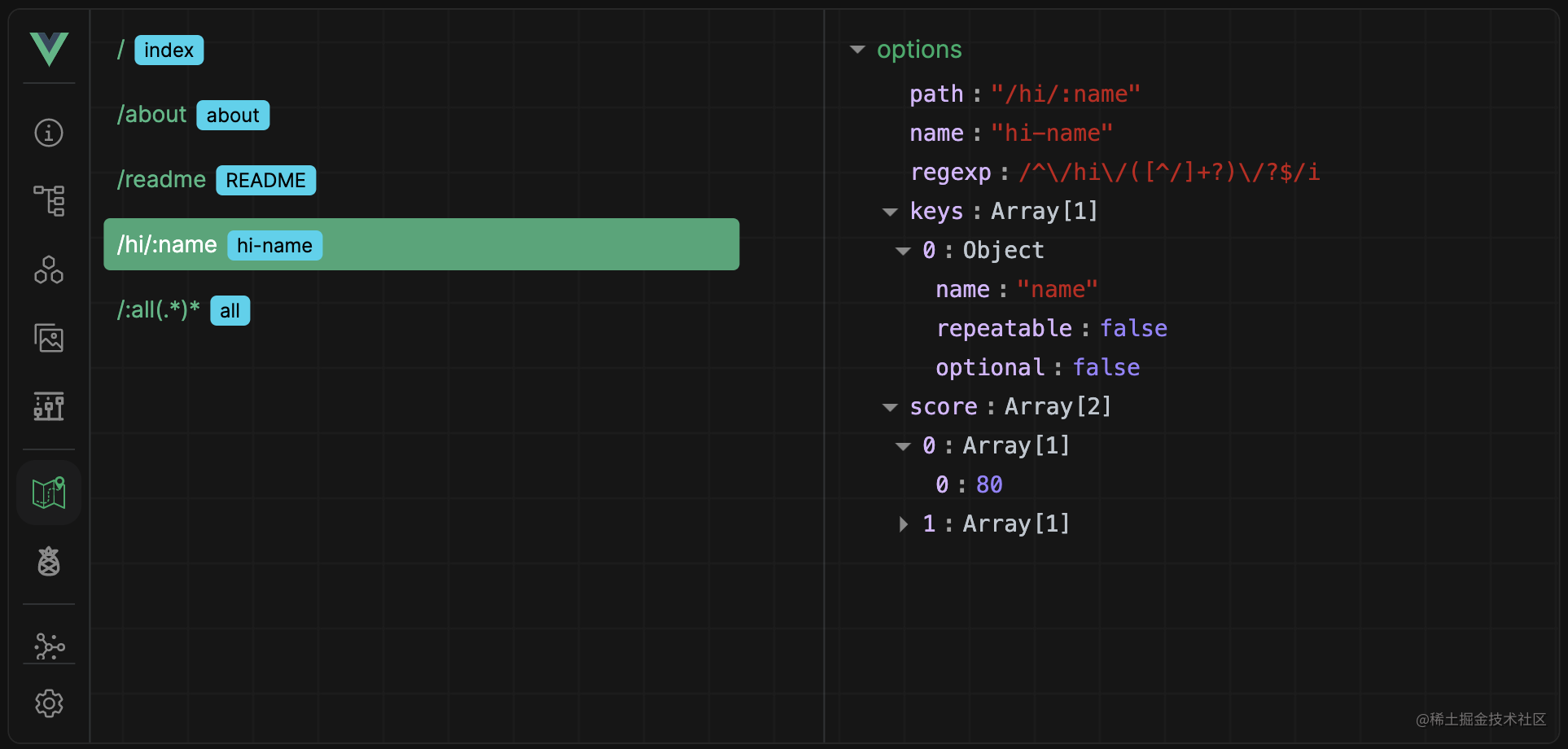Open the Assets image icon

pyautogui.click(x=49, y=338)
